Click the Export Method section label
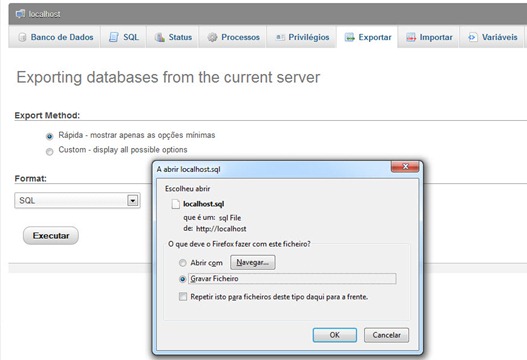The width and height of the screenshot is (527, 360). [47, 115]
